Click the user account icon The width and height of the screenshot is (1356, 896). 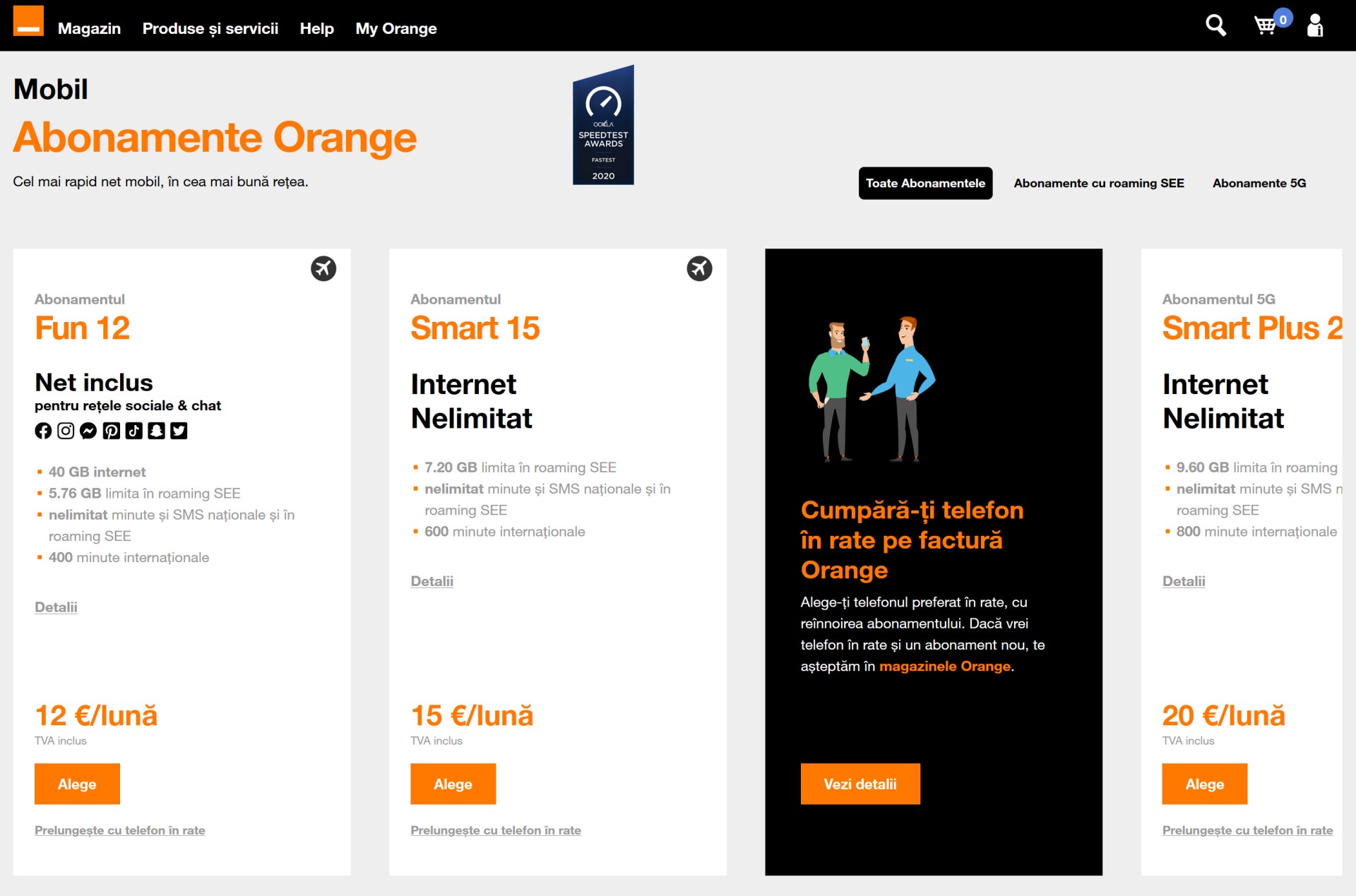pos(1314,26)
